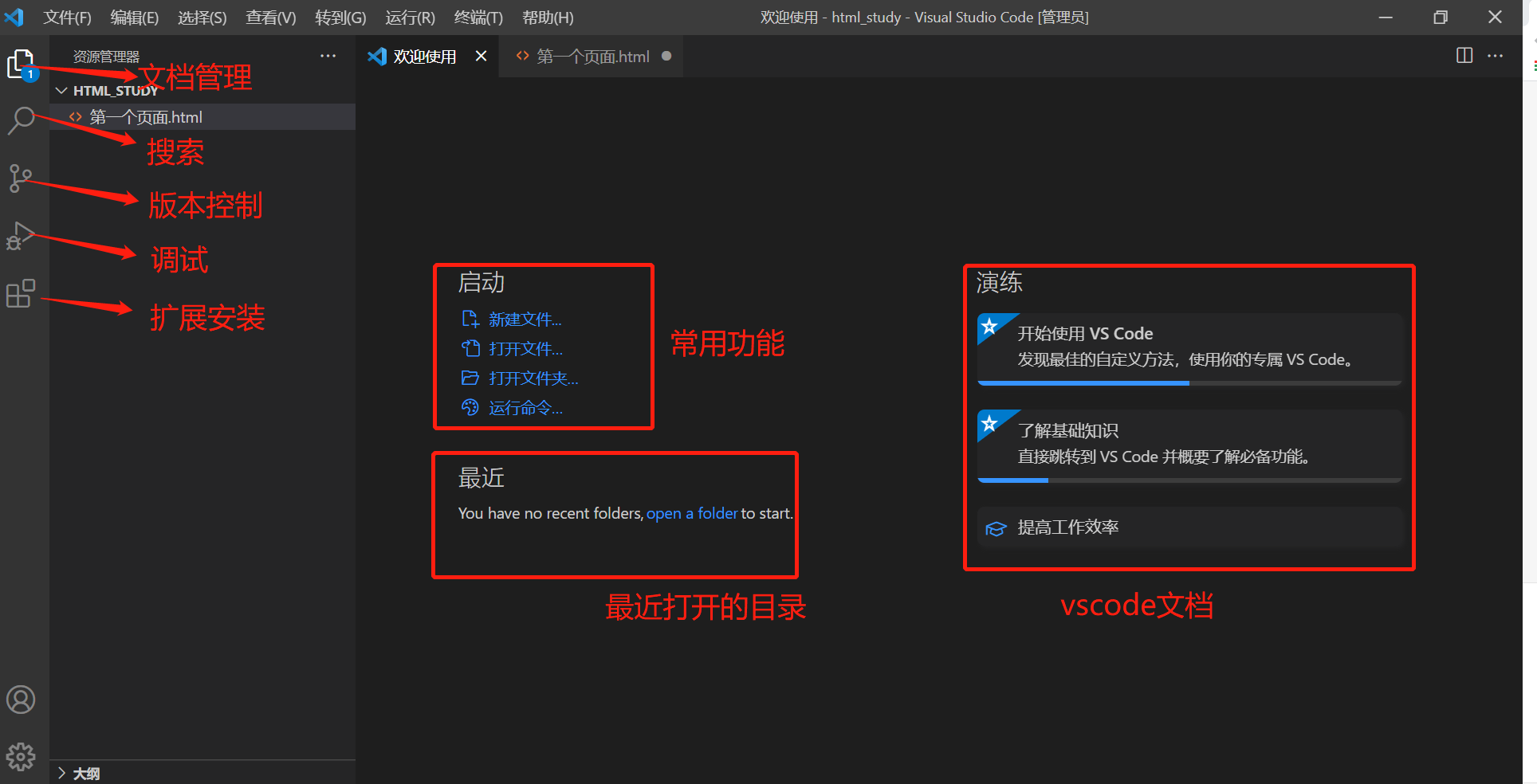The height and width of the screenshot is (784, 1537).
Task: Click the VS Code icon on 欢迎使用 tab
Action: point(377,57)
